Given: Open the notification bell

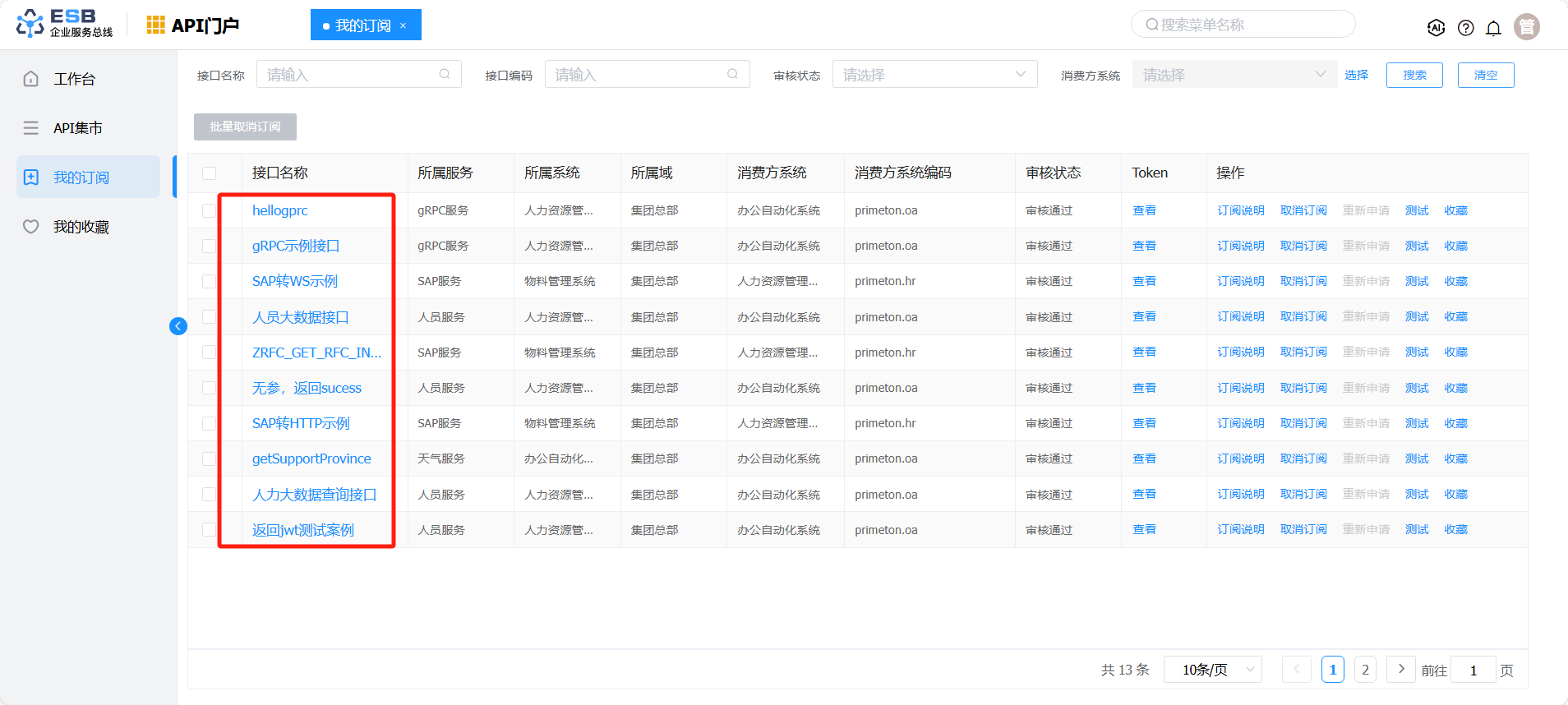Looking at the screenshot, I should (1493, 28).
